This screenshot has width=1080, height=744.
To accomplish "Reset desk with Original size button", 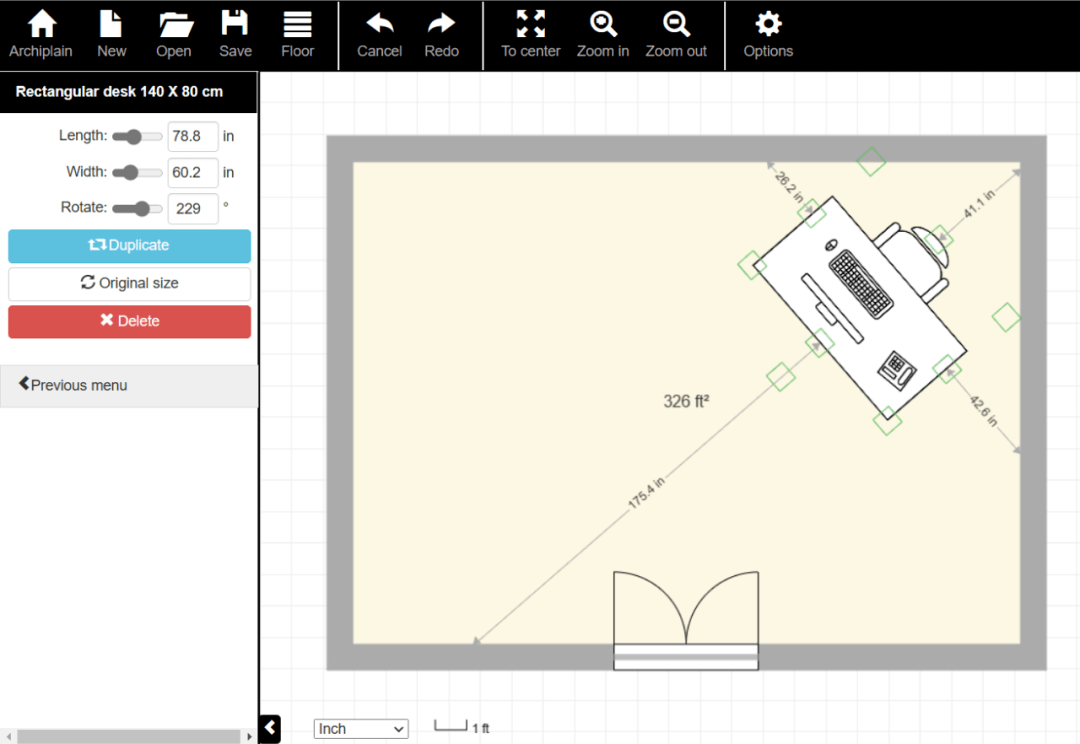I will [129, 283].
